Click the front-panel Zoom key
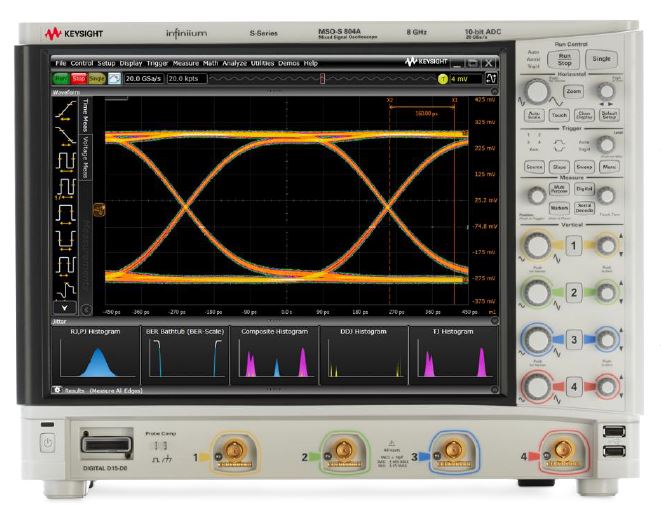This screenshot has height=506, width=661. (x=574, y=91)
